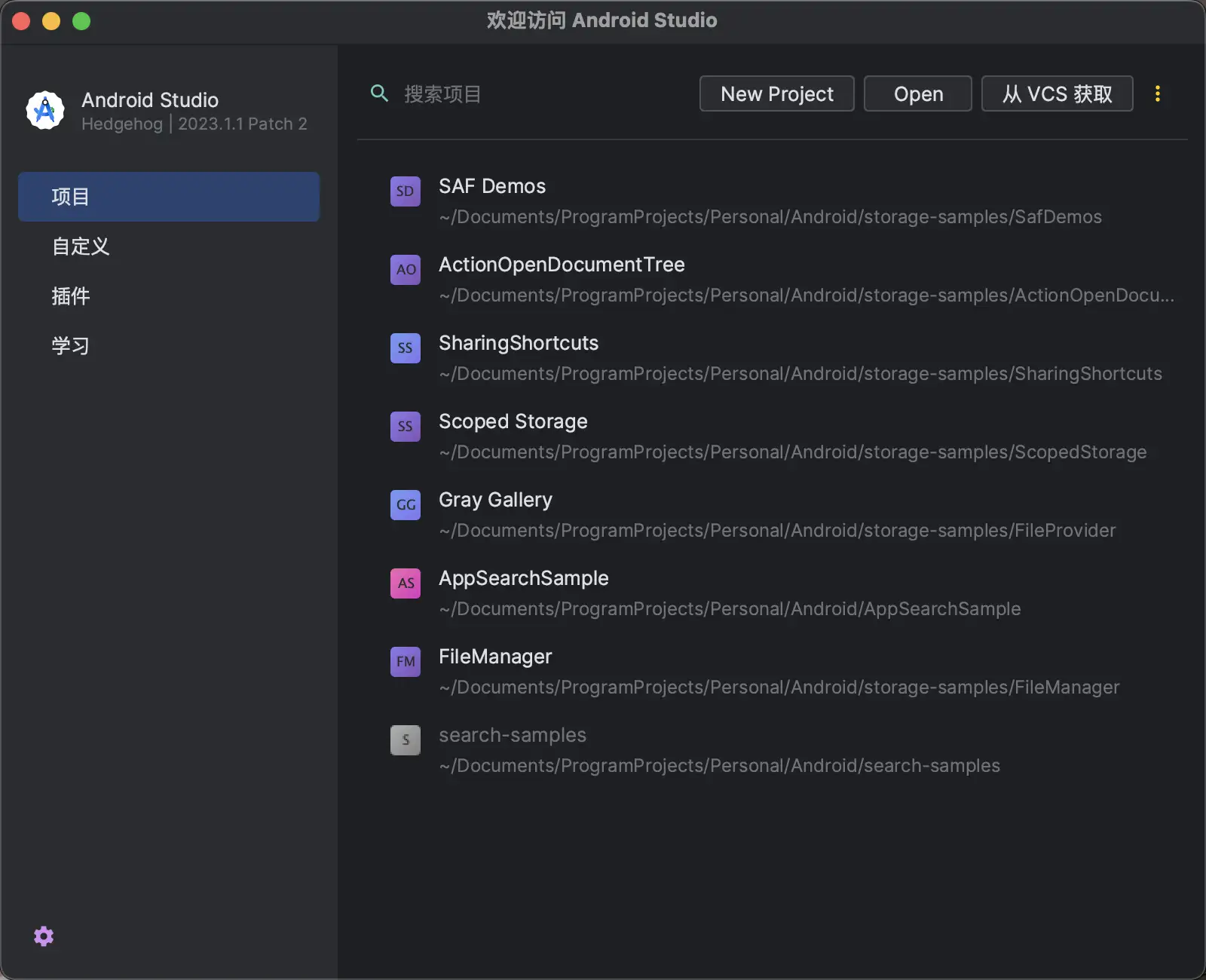Click the Open button
Screen dimensions: 1206x980
click(918, 93)
